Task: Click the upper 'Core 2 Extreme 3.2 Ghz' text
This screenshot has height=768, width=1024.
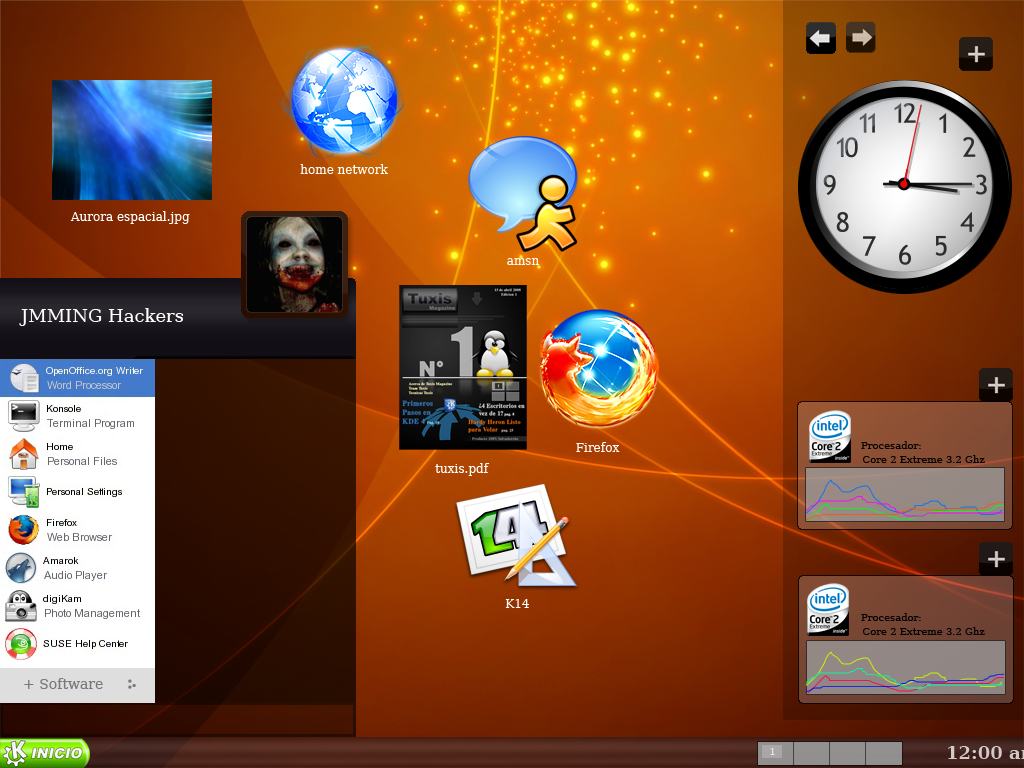Action: [x=923, y=459]
